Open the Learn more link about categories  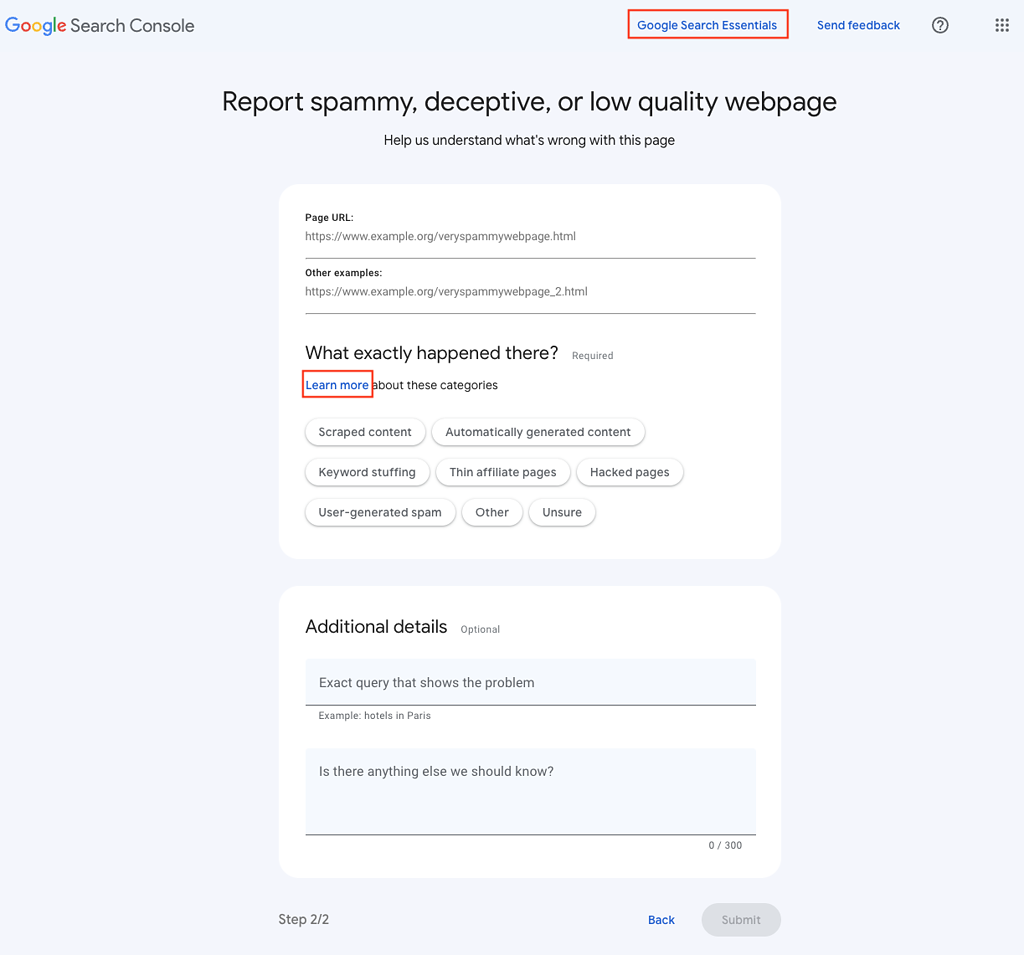point(336,384)
